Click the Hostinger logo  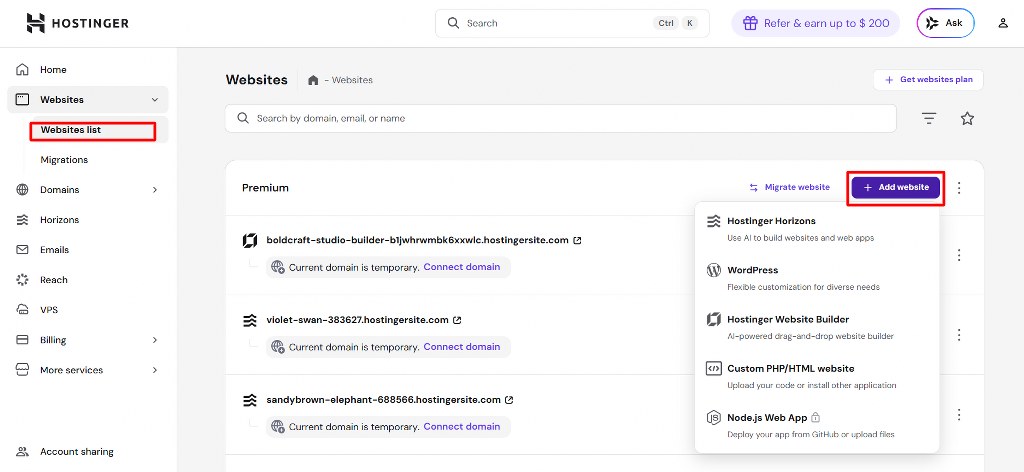point(78,23)
